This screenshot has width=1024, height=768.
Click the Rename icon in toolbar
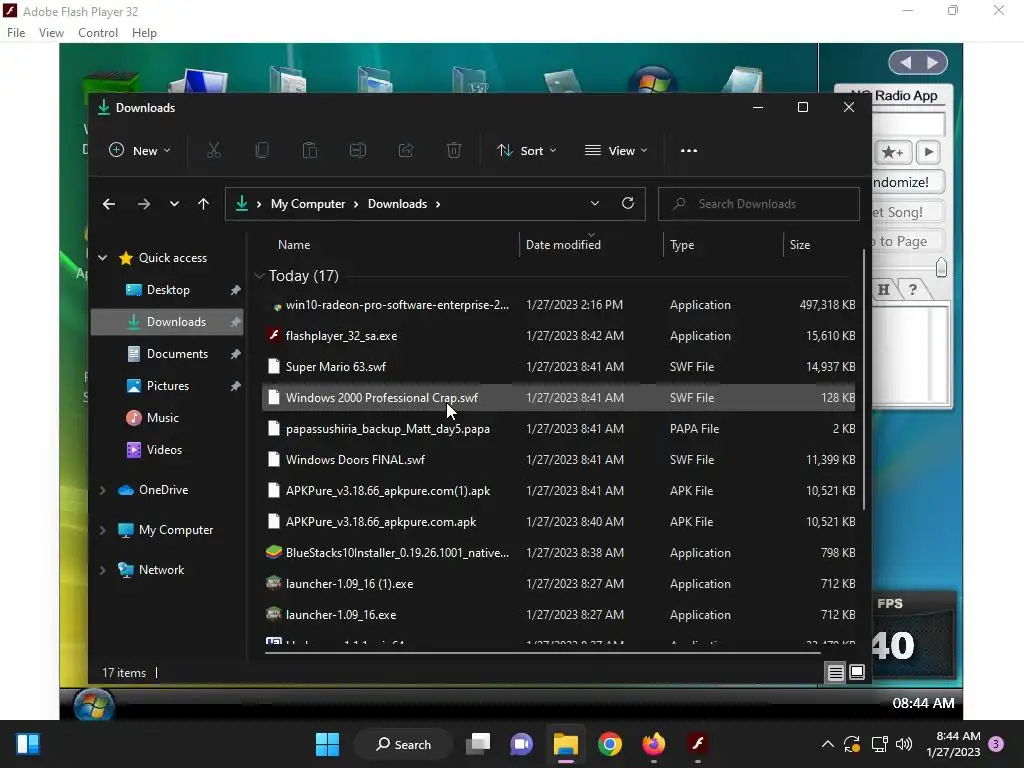point(358,151)
